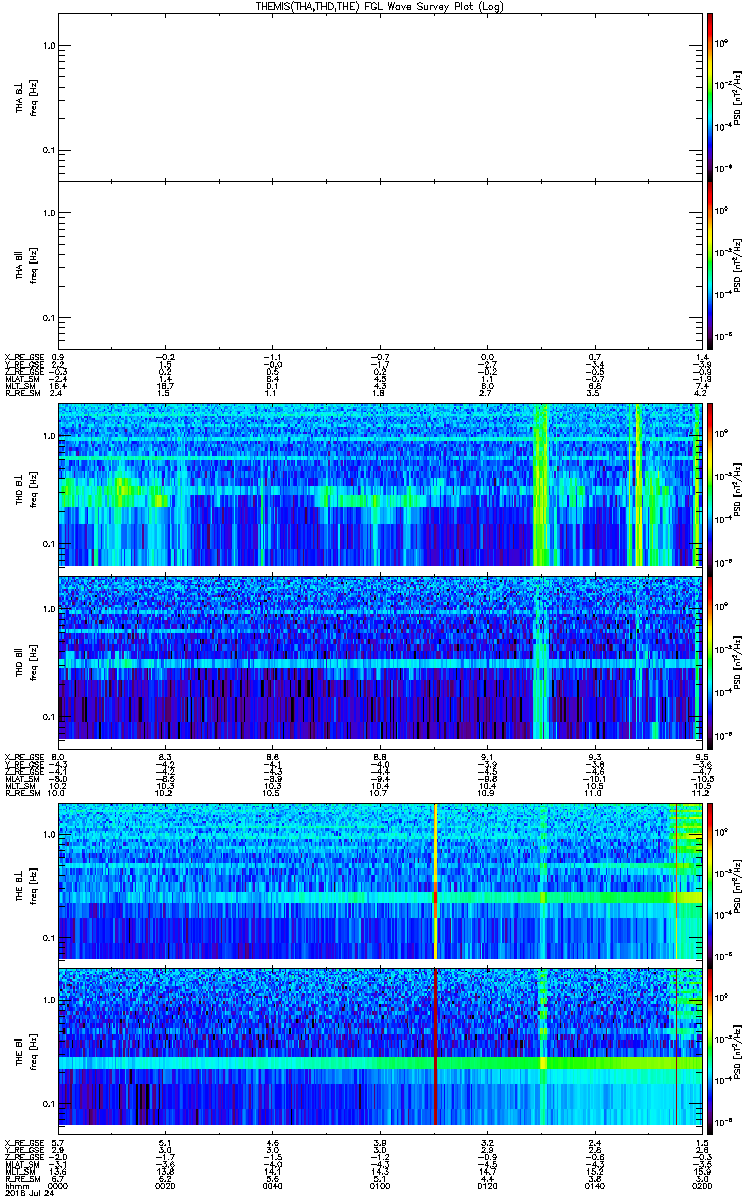Click the time label 0020 on the bottom axis
The image size is (750, 1200).
coord(165,1186)
